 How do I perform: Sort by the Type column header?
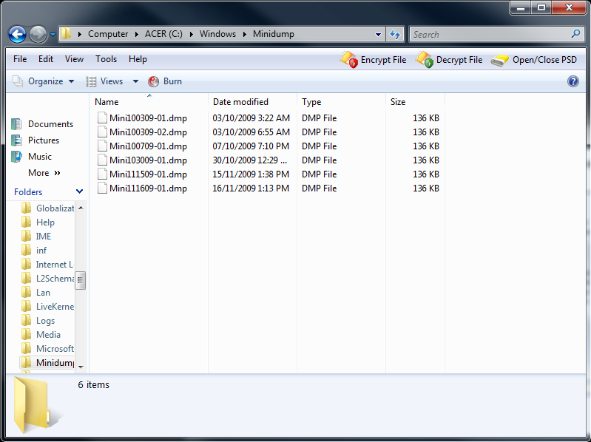tap(341, 102)
